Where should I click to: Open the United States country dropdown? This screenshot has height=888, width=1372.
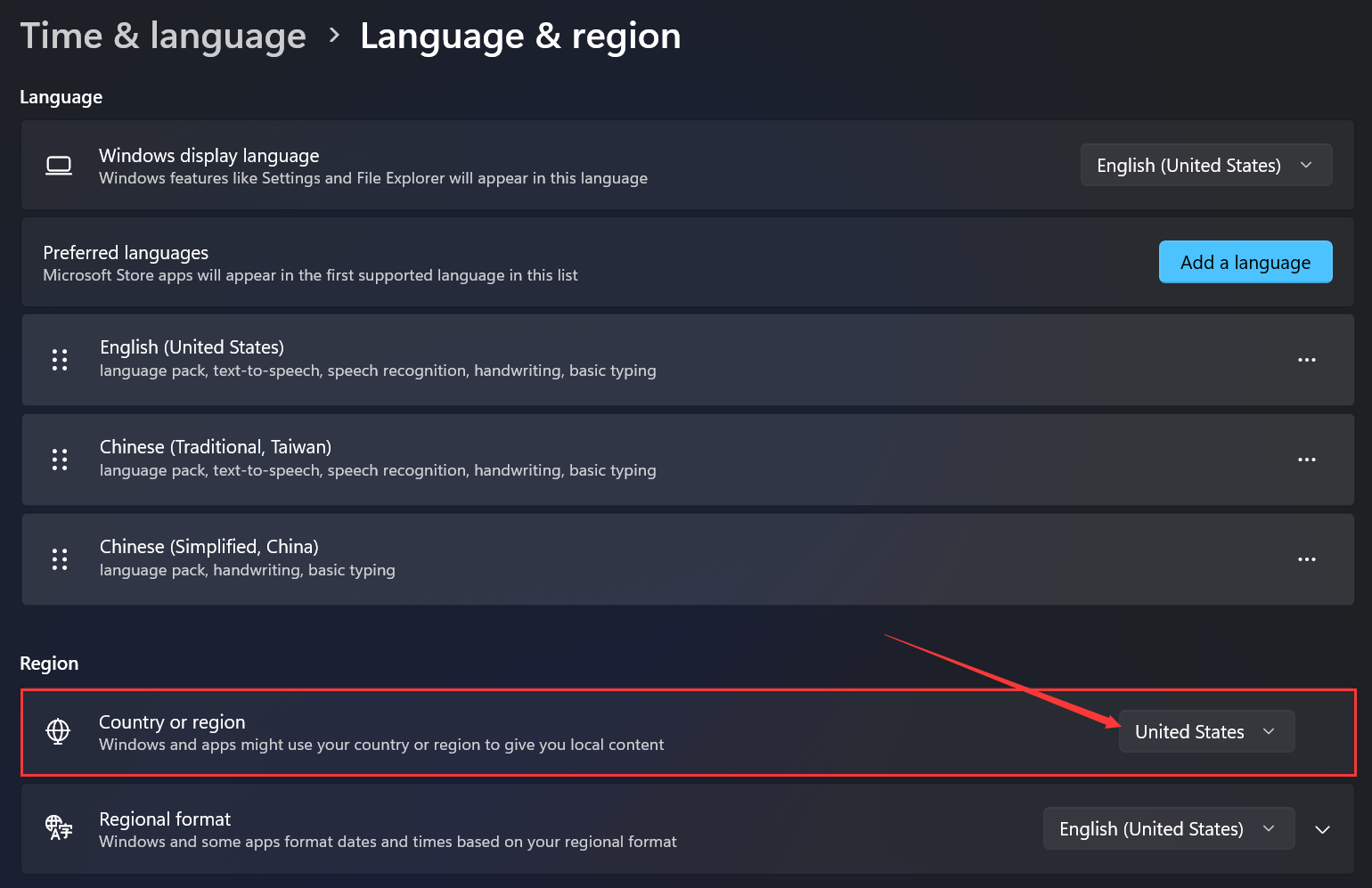(1206, 731)
